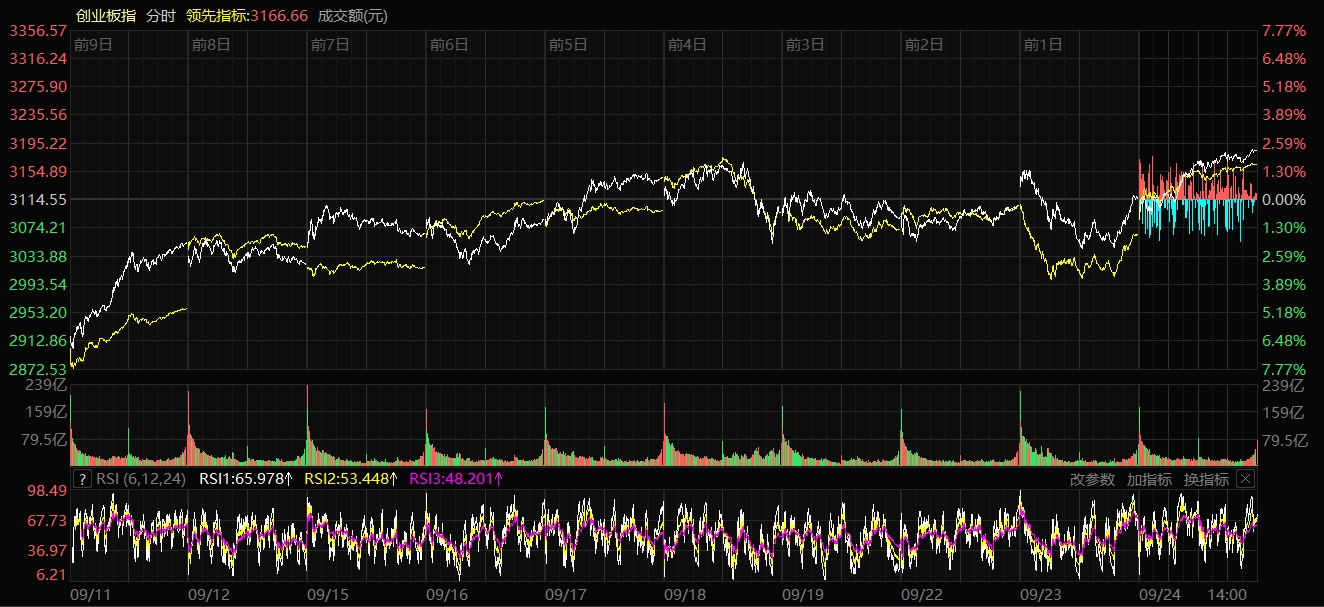
Task: Click the 0.00% baseline label on right axis
Action: click(x=1284, y=200)
